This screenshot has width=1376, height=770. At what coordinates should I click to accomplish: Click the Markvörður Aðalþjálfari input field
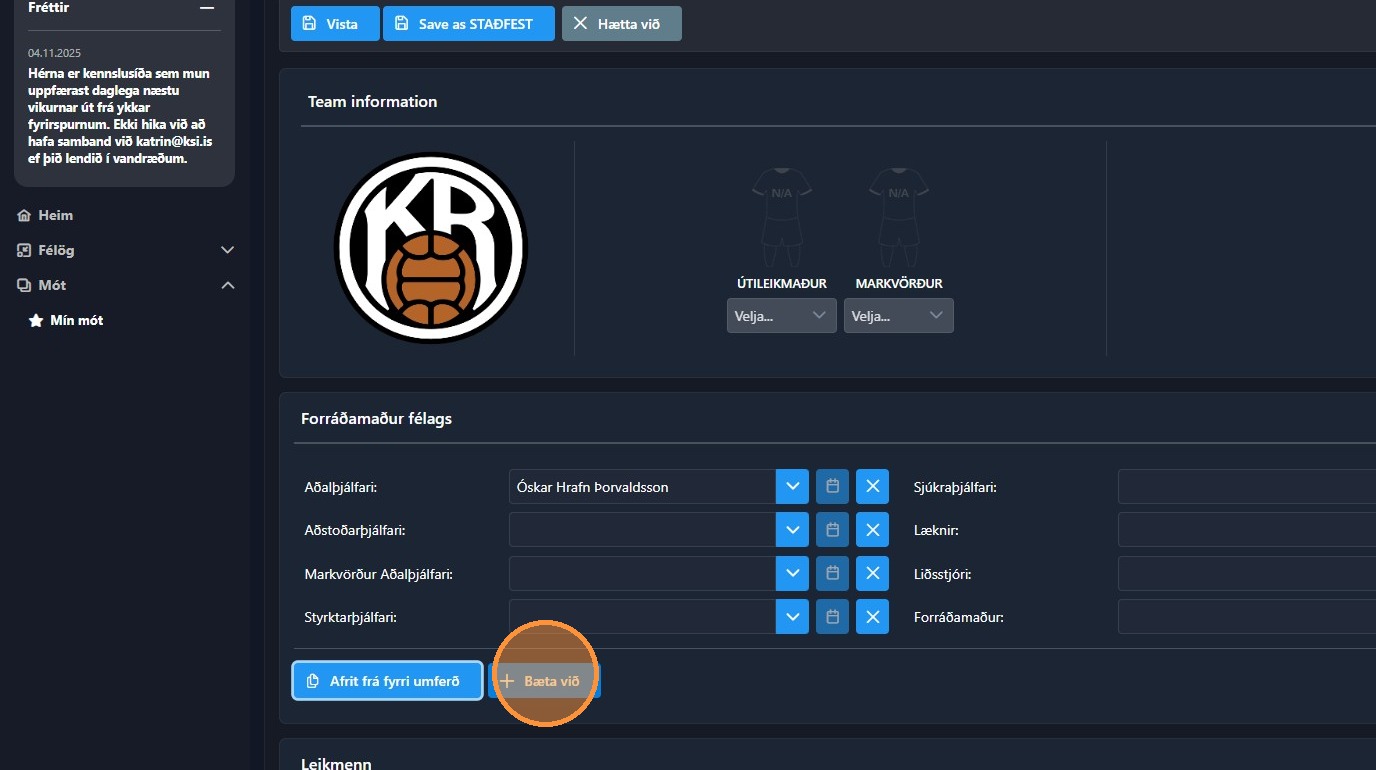pyautogui.click(x=642, y=574)
